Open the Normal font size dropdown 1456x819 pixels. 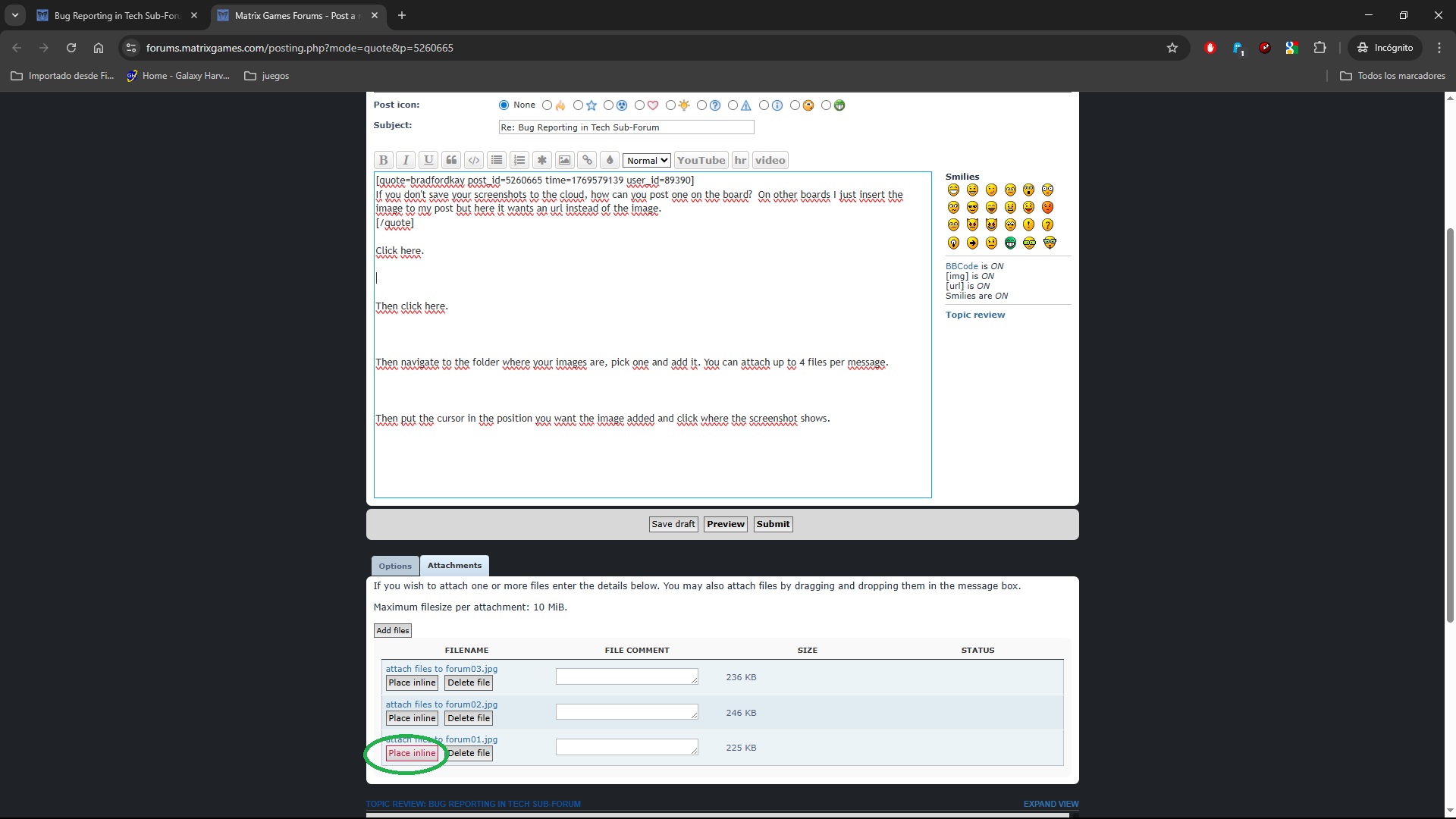tap(645, 160)
